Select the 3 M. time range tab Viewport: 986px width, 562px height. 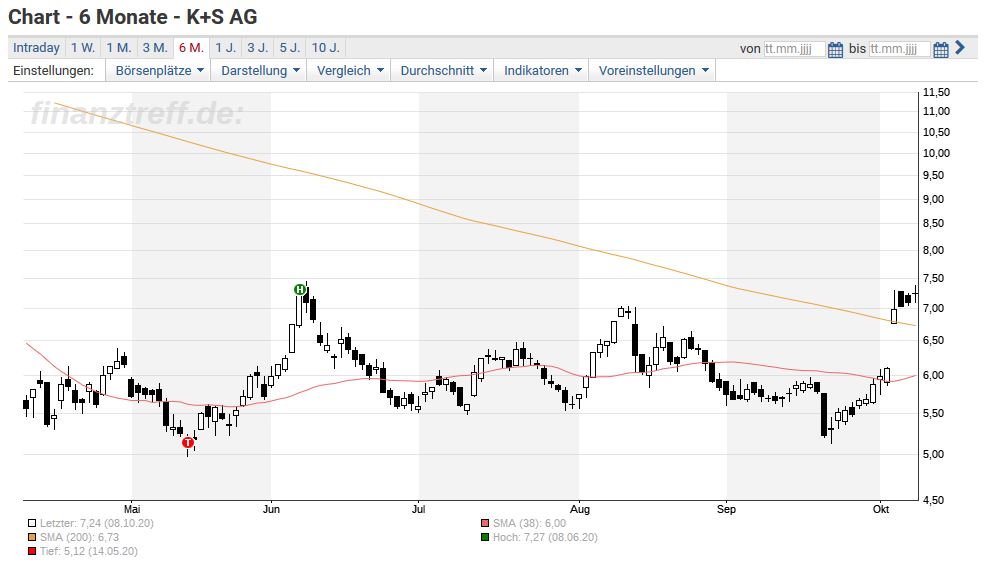pos(155,48)
